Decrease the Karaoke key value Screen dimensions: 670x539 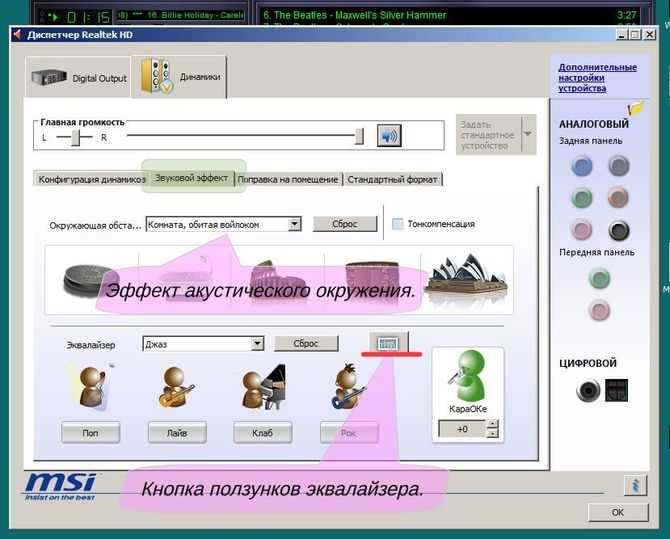click(492, 433)
